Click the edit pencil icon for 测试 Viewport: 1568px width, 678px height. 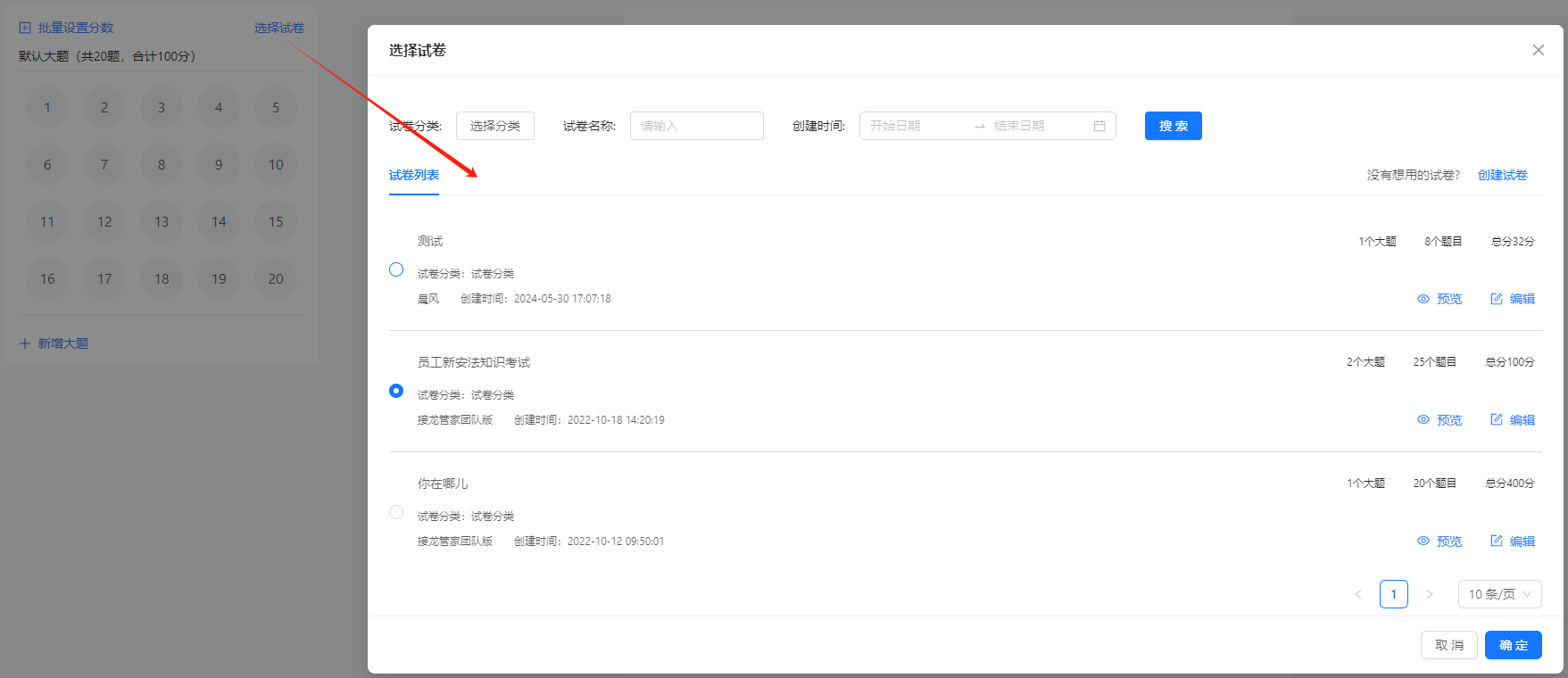[1497, 299]
